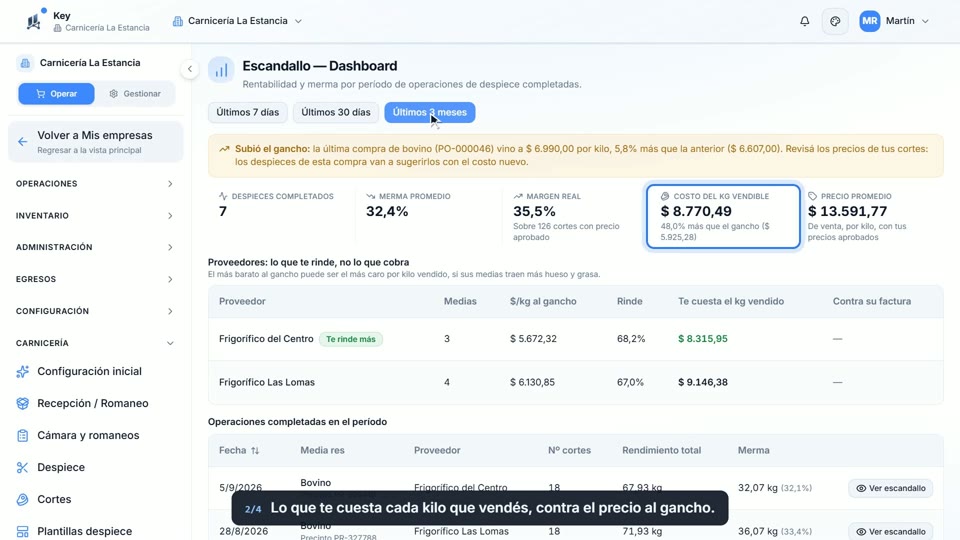The width and height of the screenshot is (960, 540).
Task: Open the theme palette icon
Action: click(x=835, y=21)
